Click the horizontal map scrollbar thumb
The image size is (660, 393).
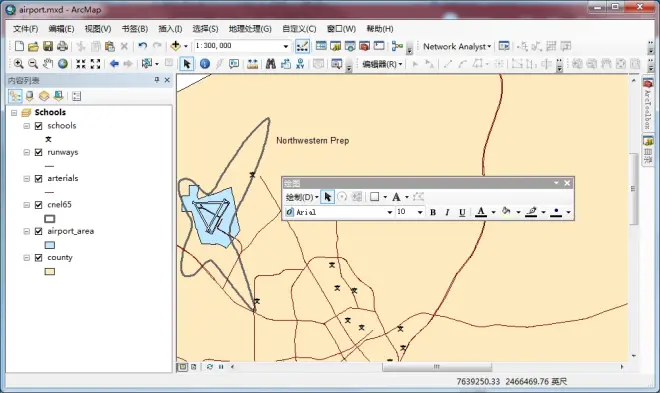click(436, 367)
